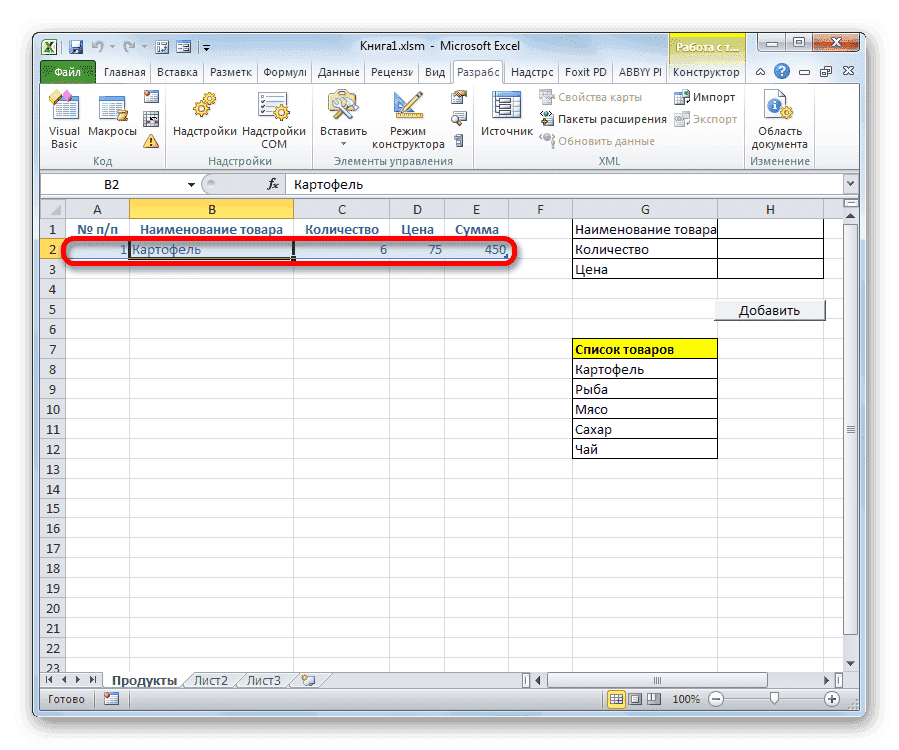Switch to the Главная ribbon tab
Screen dimensions: 899x750
[x=123, y=71]
